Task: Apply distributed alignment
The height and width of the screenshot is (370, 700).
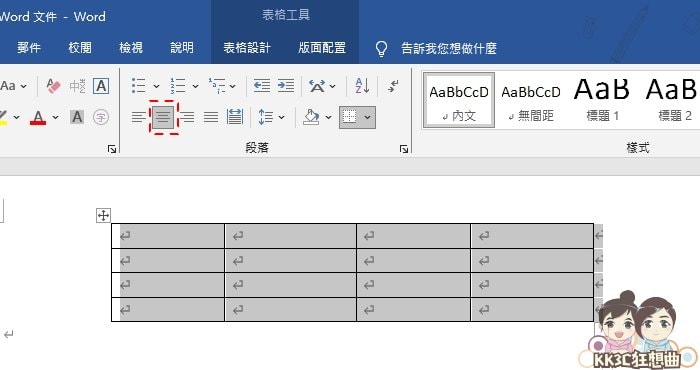Action: point(235,117)
